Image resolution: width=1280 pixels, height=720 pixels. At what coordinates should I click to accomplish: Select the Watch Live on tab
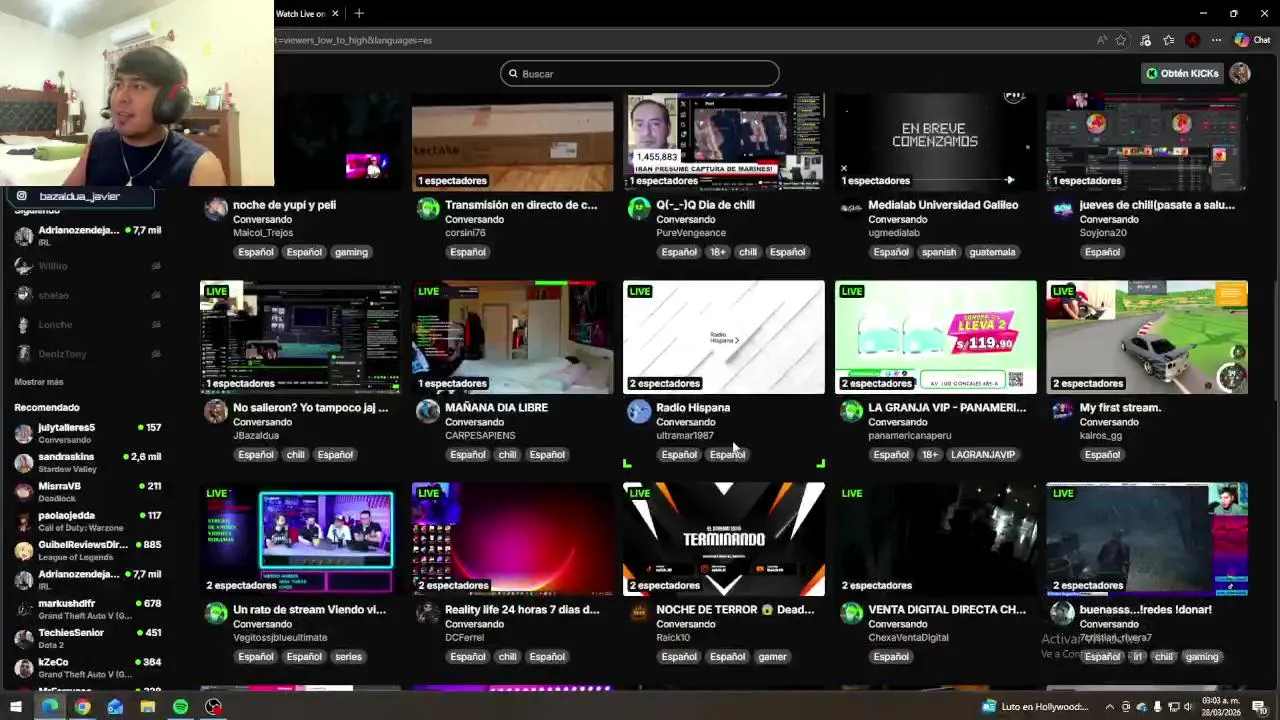[300, 13]
